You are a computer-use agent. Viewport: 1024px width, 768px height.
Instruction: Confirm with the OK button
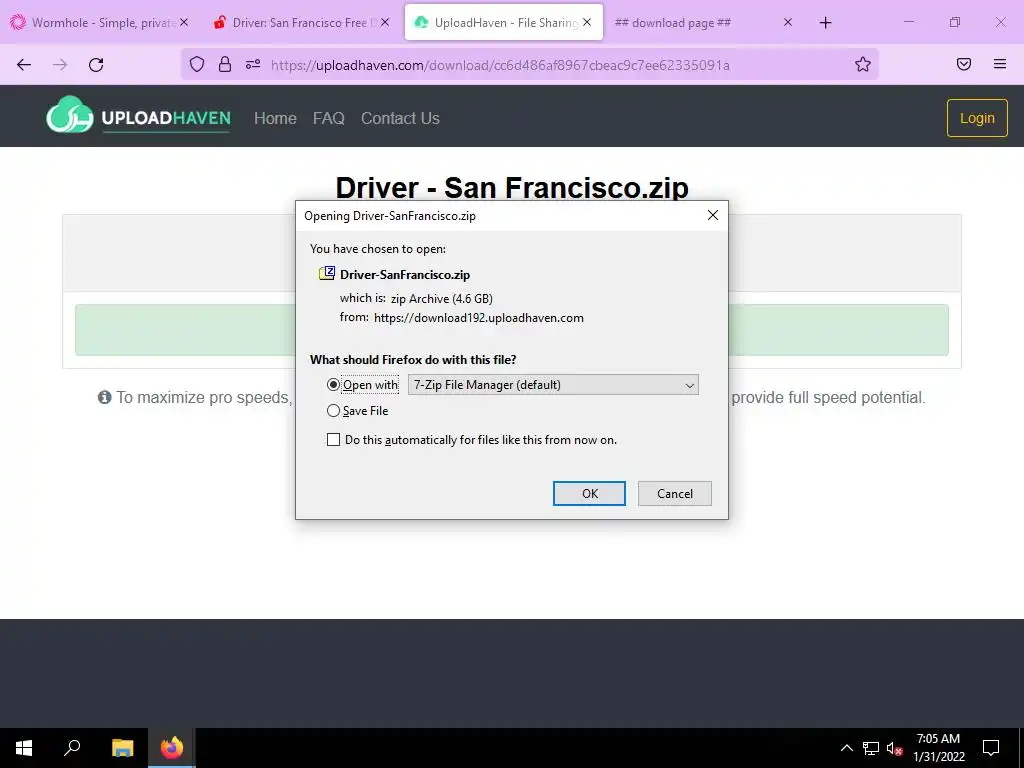point(589,494)
